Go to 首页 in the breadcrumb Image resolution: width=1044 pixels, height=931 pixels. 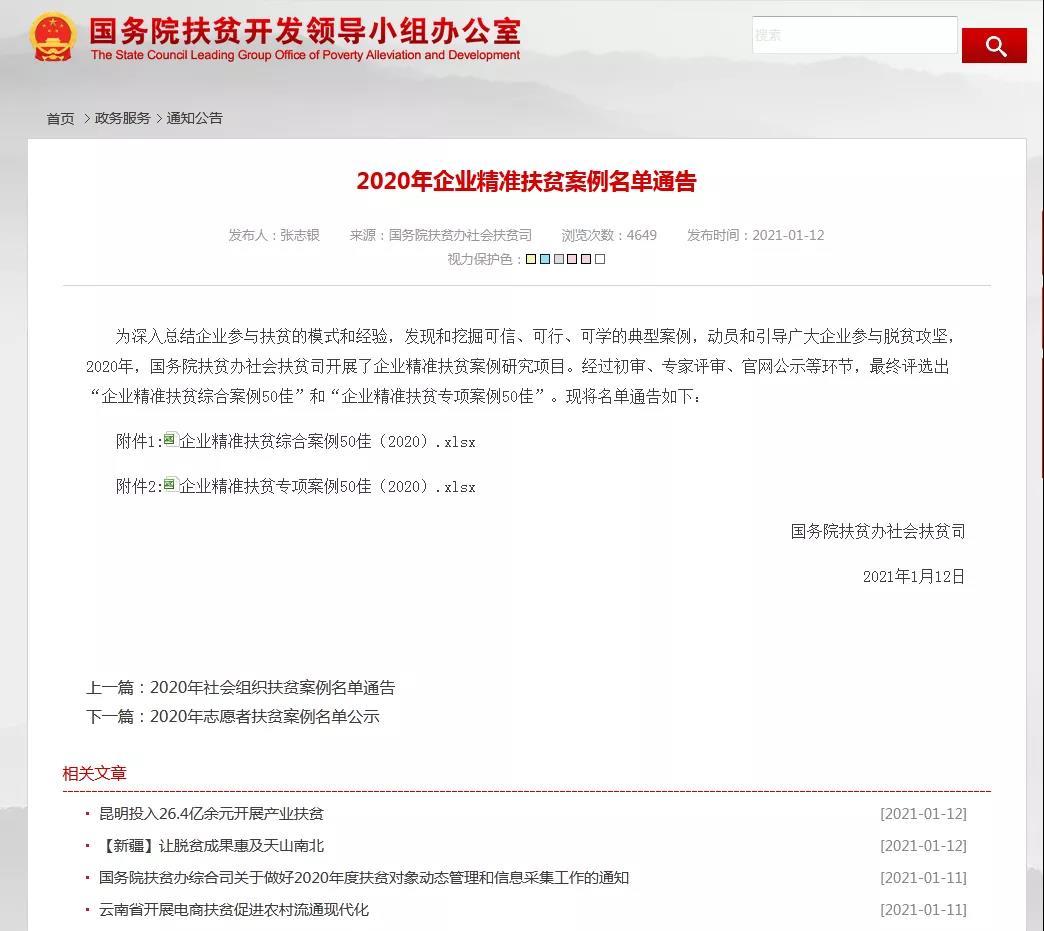coord(61,119)
